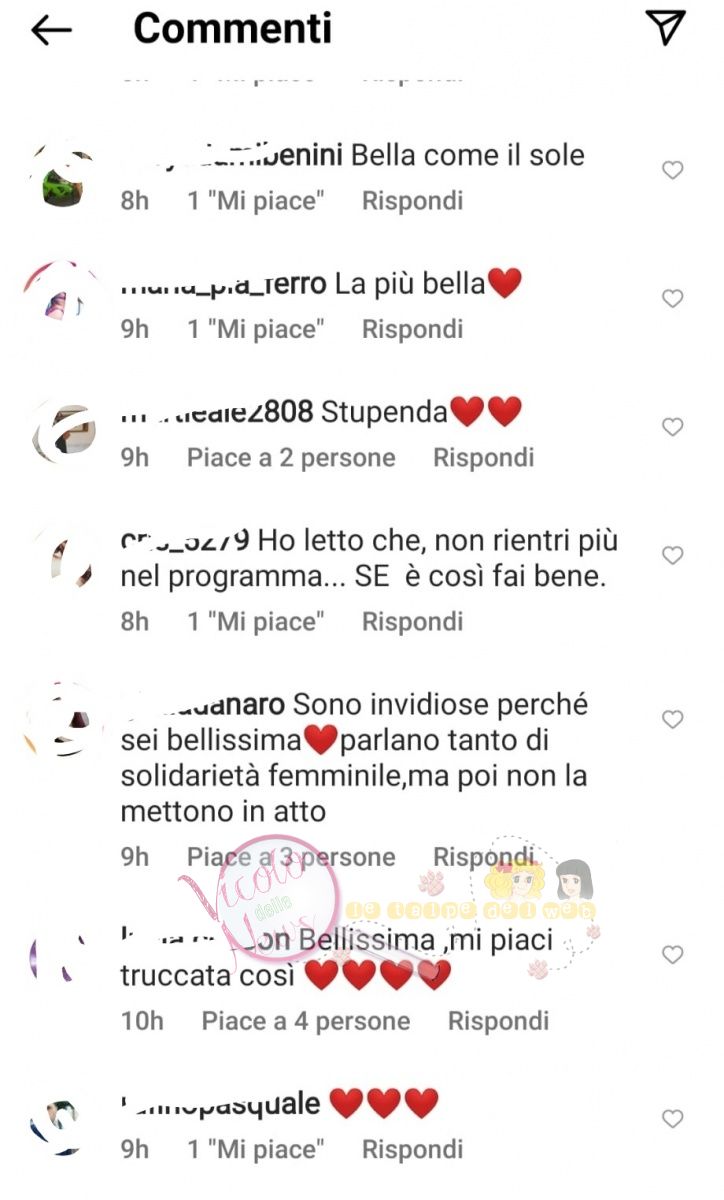The height and width of the screenshot is (1200, 724).
Task: Reply to 'Bella come il sole' comment
Action: point(412,201)
